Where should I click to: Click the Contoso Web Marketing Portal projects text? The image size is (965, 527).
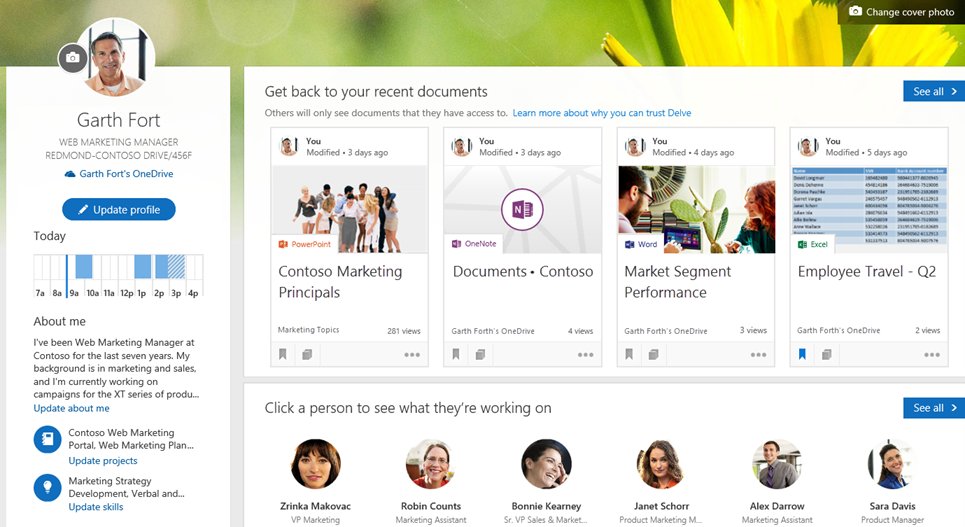point(131,439)
